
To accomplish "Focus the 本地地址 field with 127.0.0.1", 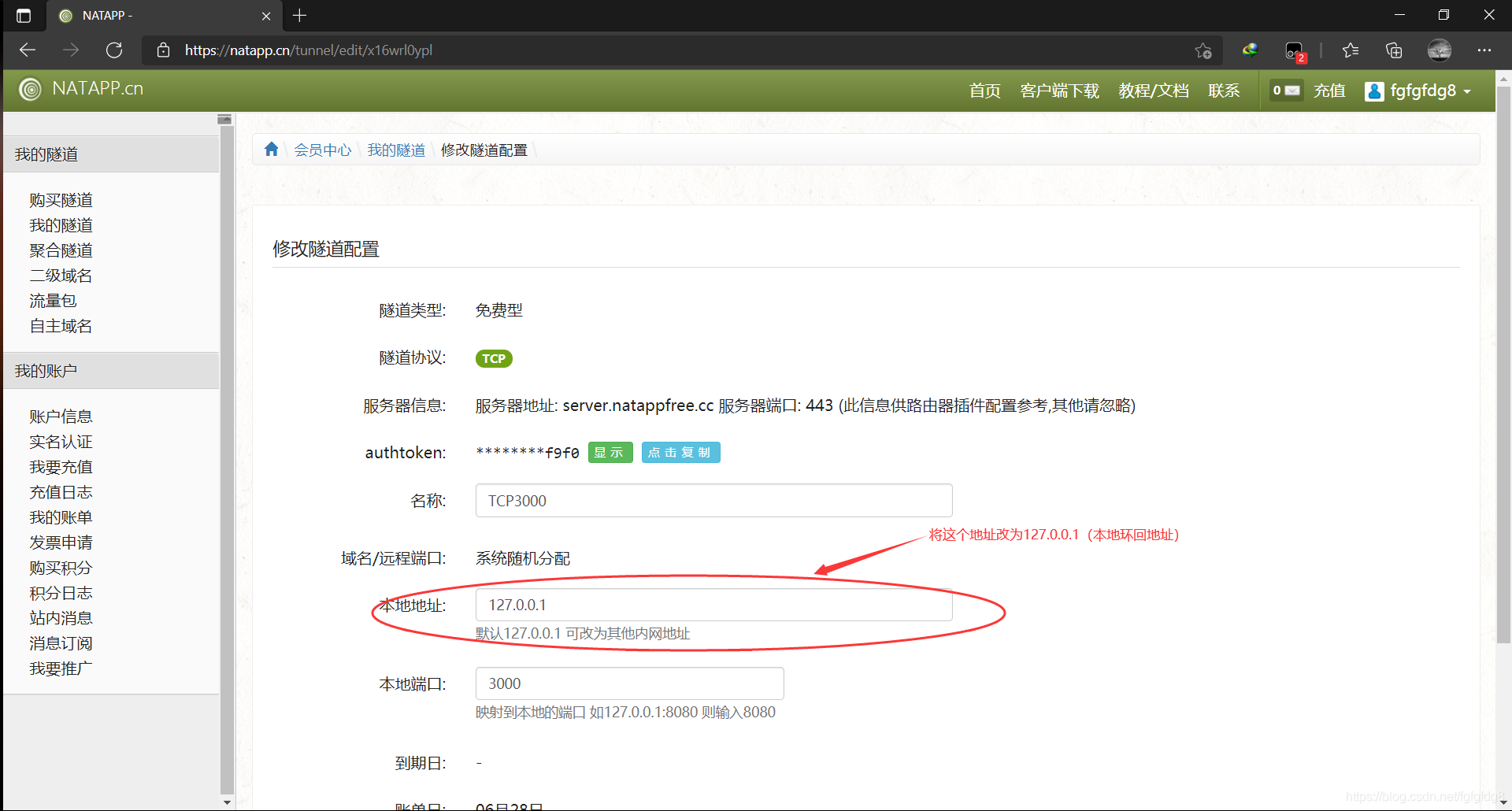I will point(714,605).
